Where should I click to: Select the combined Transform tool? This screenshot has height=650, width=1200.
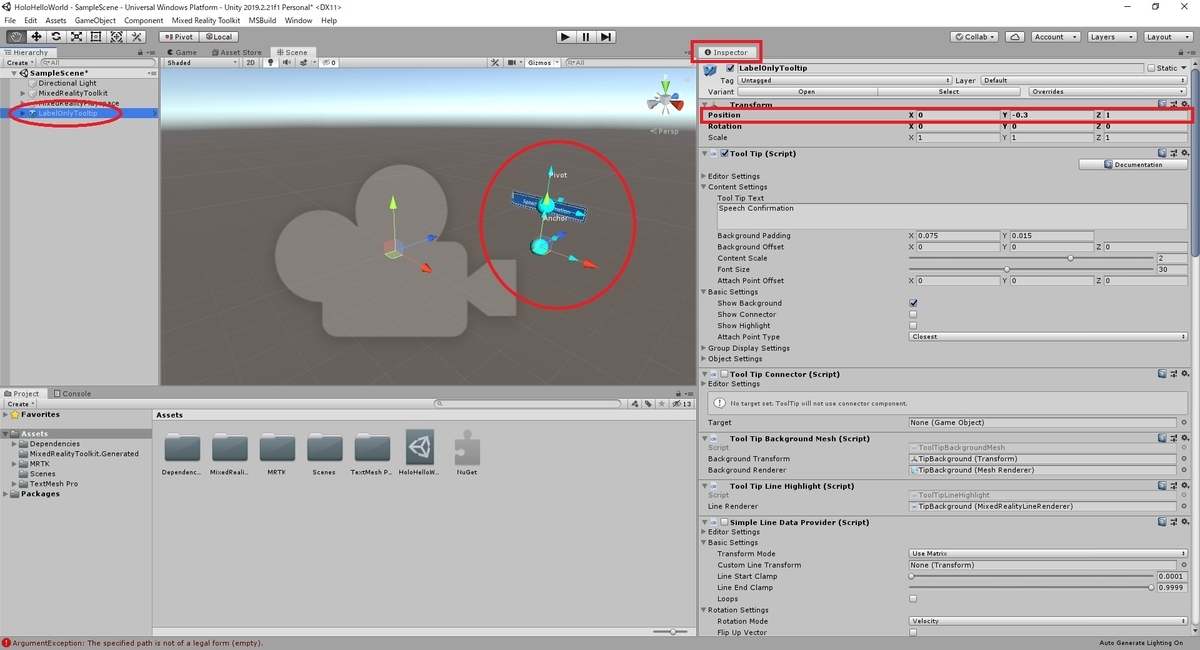116,36
